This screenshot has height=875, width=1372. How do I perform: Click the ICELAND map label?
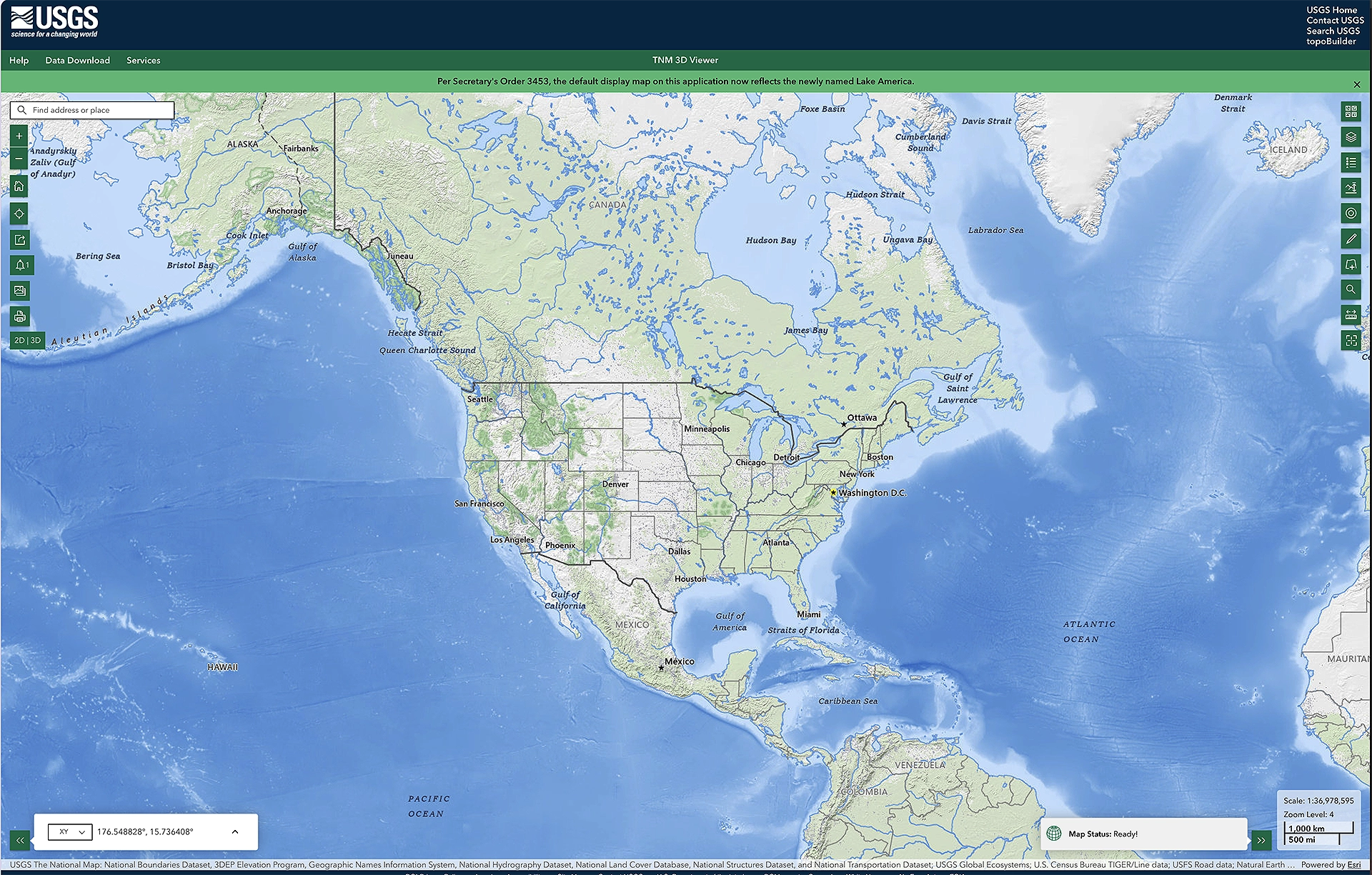[x=1288, y=150]
